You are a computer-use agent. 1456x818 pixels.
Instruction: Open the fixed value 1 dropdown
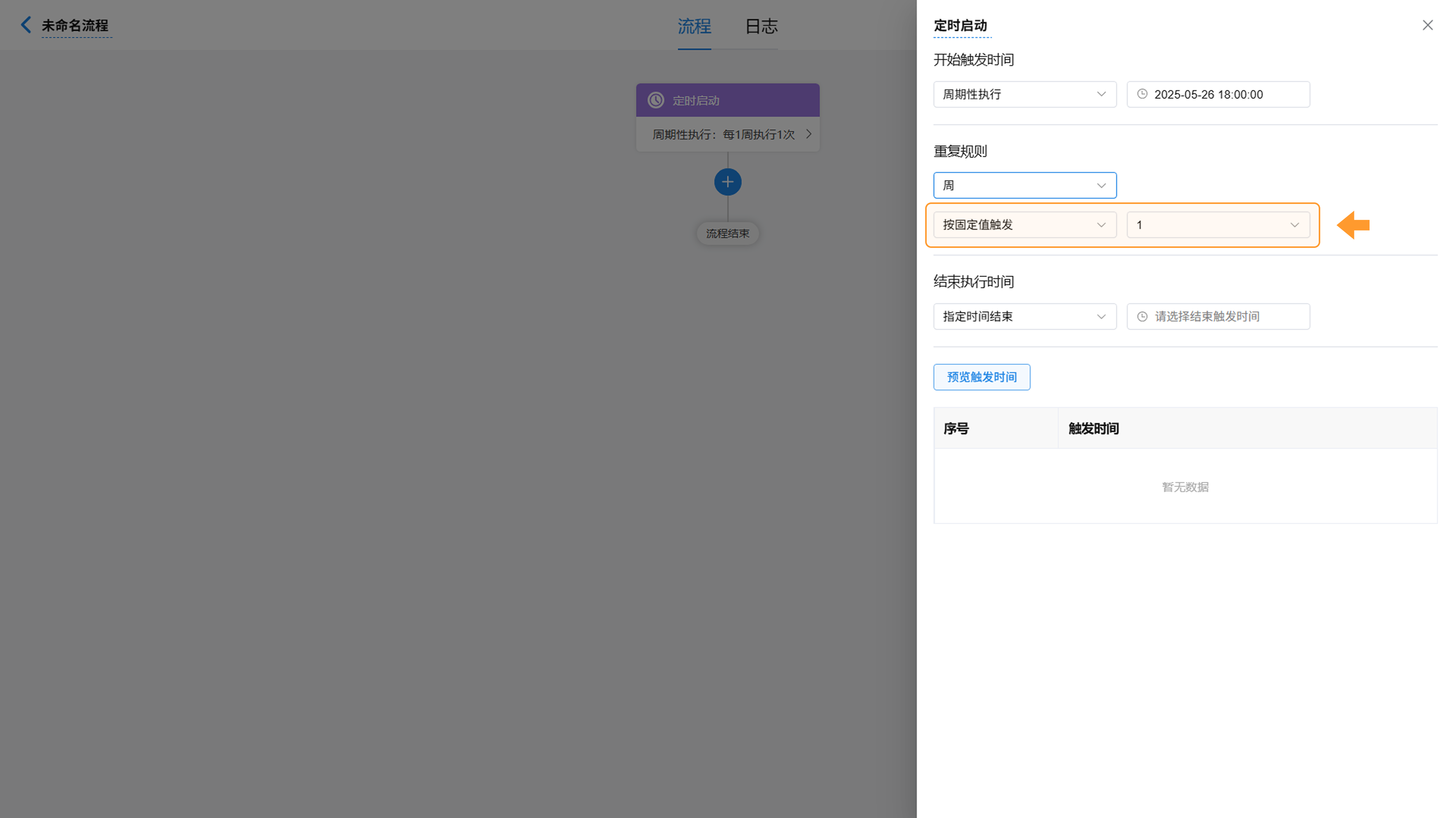1218,225
